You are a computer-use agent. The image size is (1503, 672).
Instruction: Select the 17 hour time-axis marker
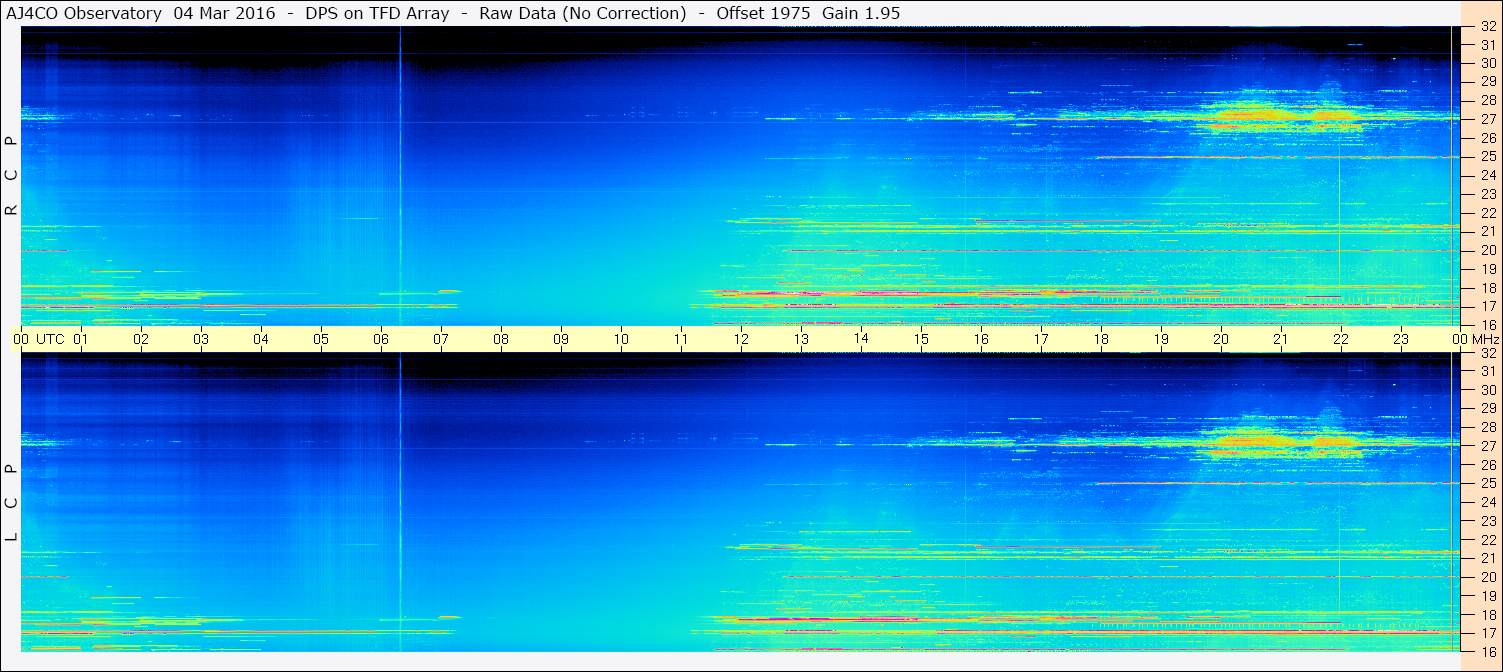pos(1041,339)
